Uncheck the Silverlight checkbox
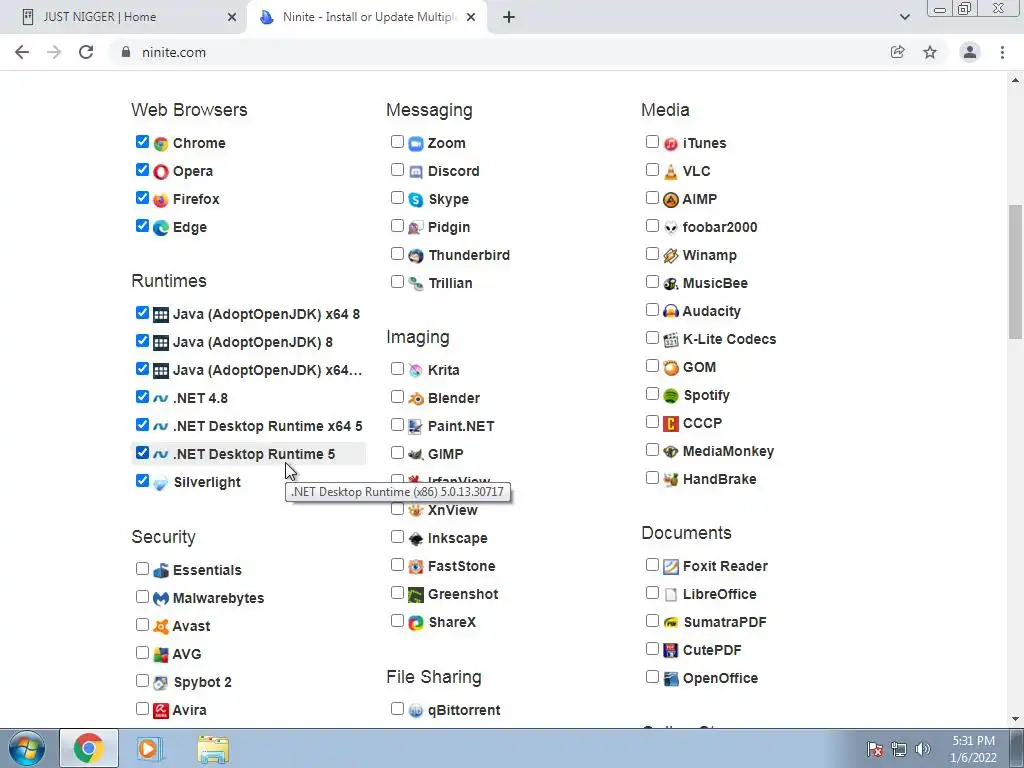This screenshot has height=768, width=1024. tap(142, 481)
